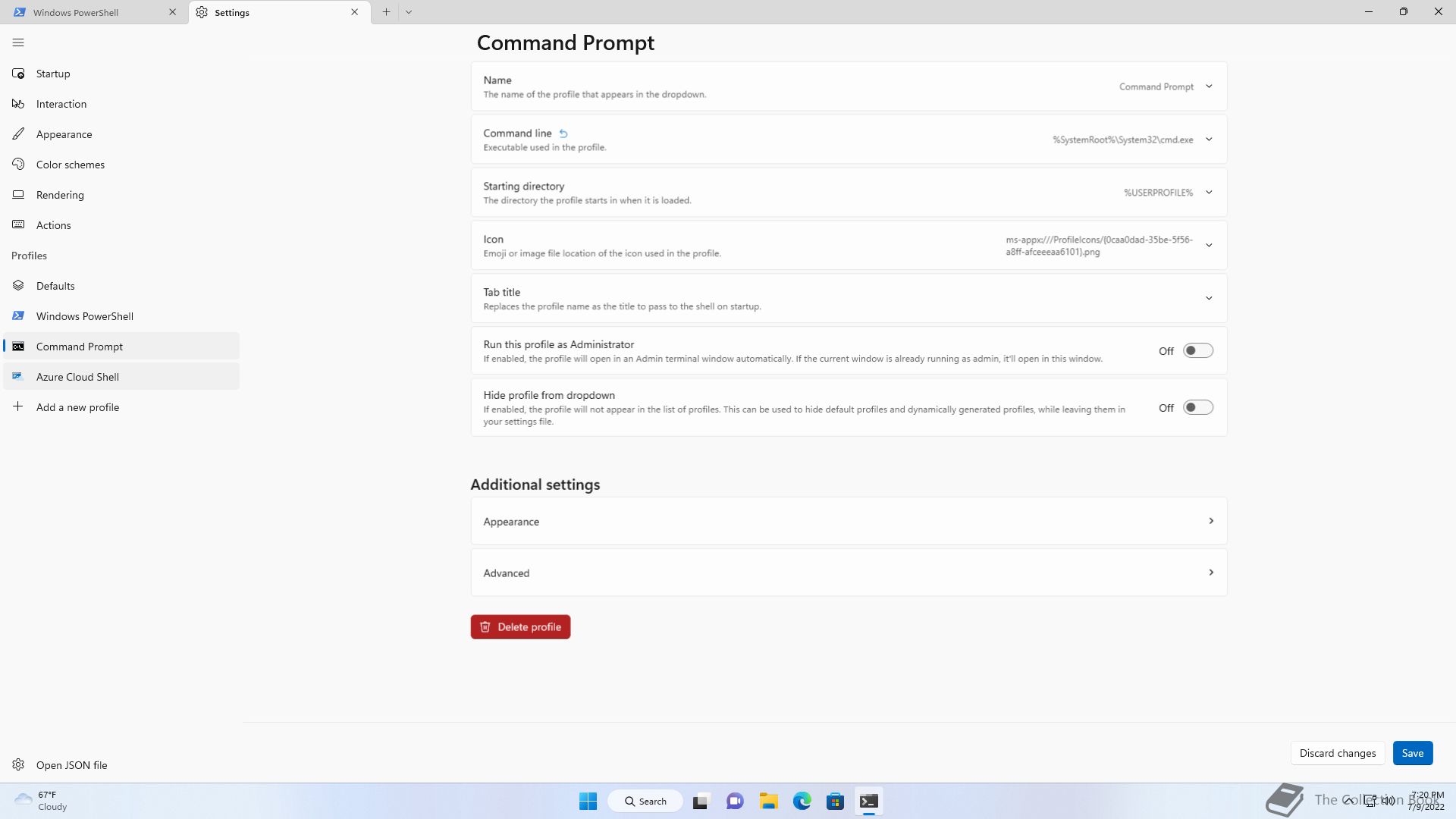Open Microsoft Edge from taskbar
The height and width of the screenshot is (819, 1456).
802,802
